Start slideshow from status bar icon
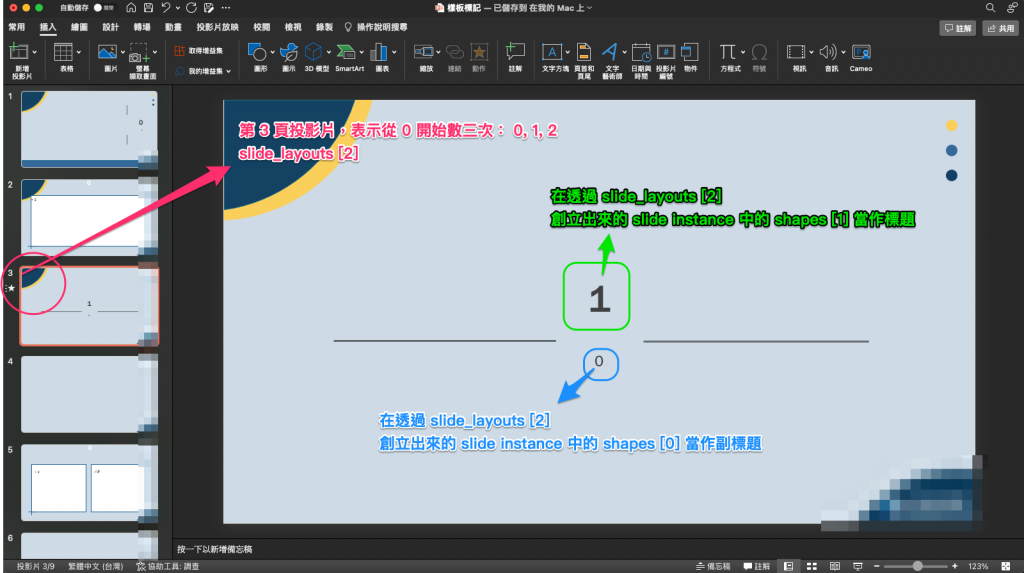This screenshot has width=1024, height=573. click(x=857, y=566)
